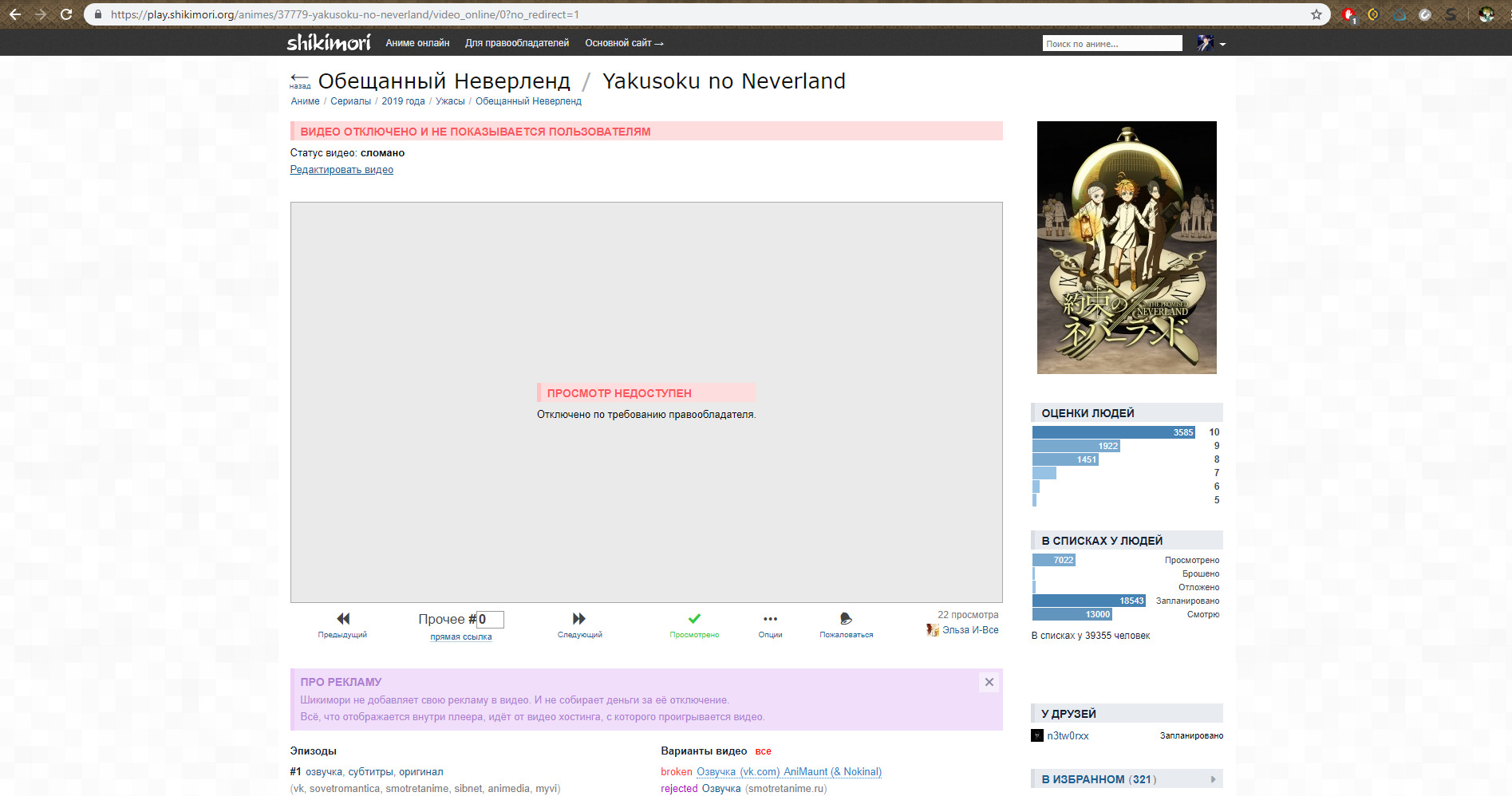
Task: Bookmark this page with star icon
Action: 1317,14
